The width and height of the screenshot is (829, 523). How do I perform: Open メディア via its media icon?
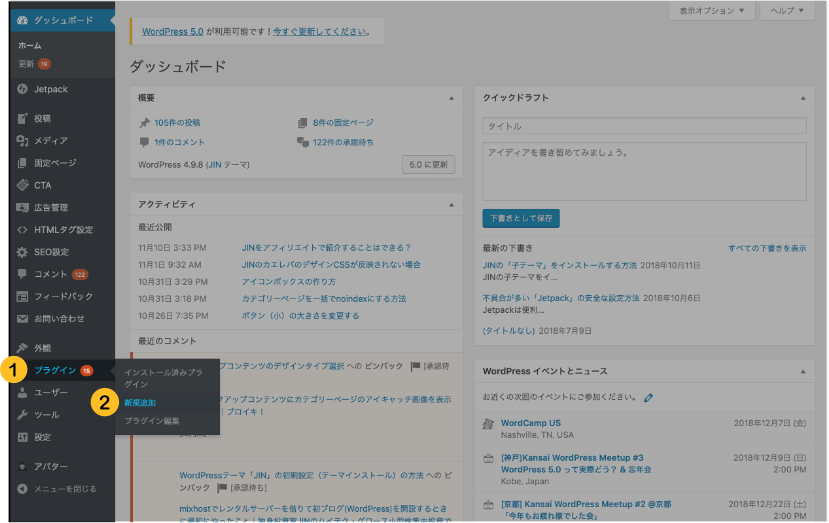(22, 140)
